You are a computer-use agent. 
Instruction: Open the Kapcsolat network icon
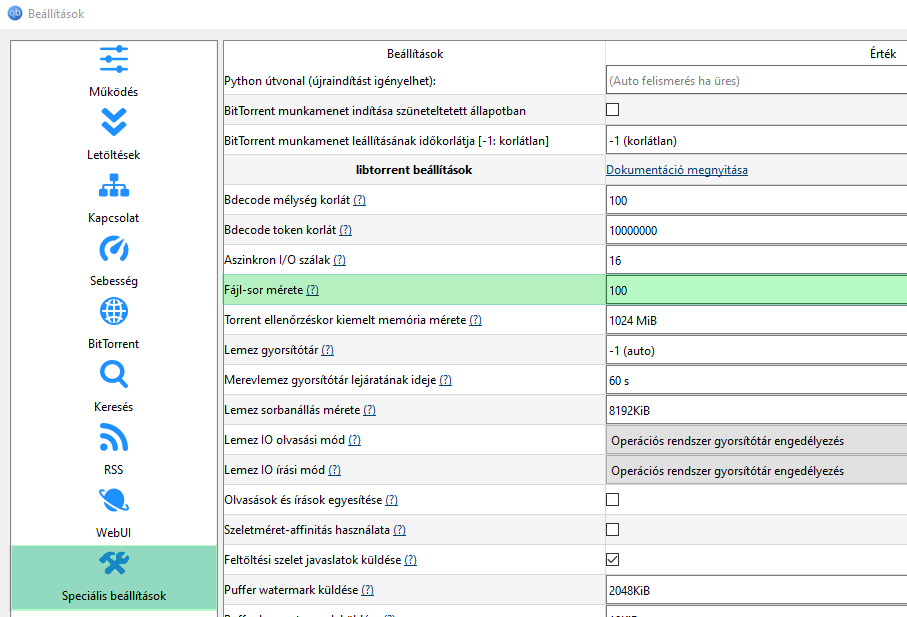[113, 185]
